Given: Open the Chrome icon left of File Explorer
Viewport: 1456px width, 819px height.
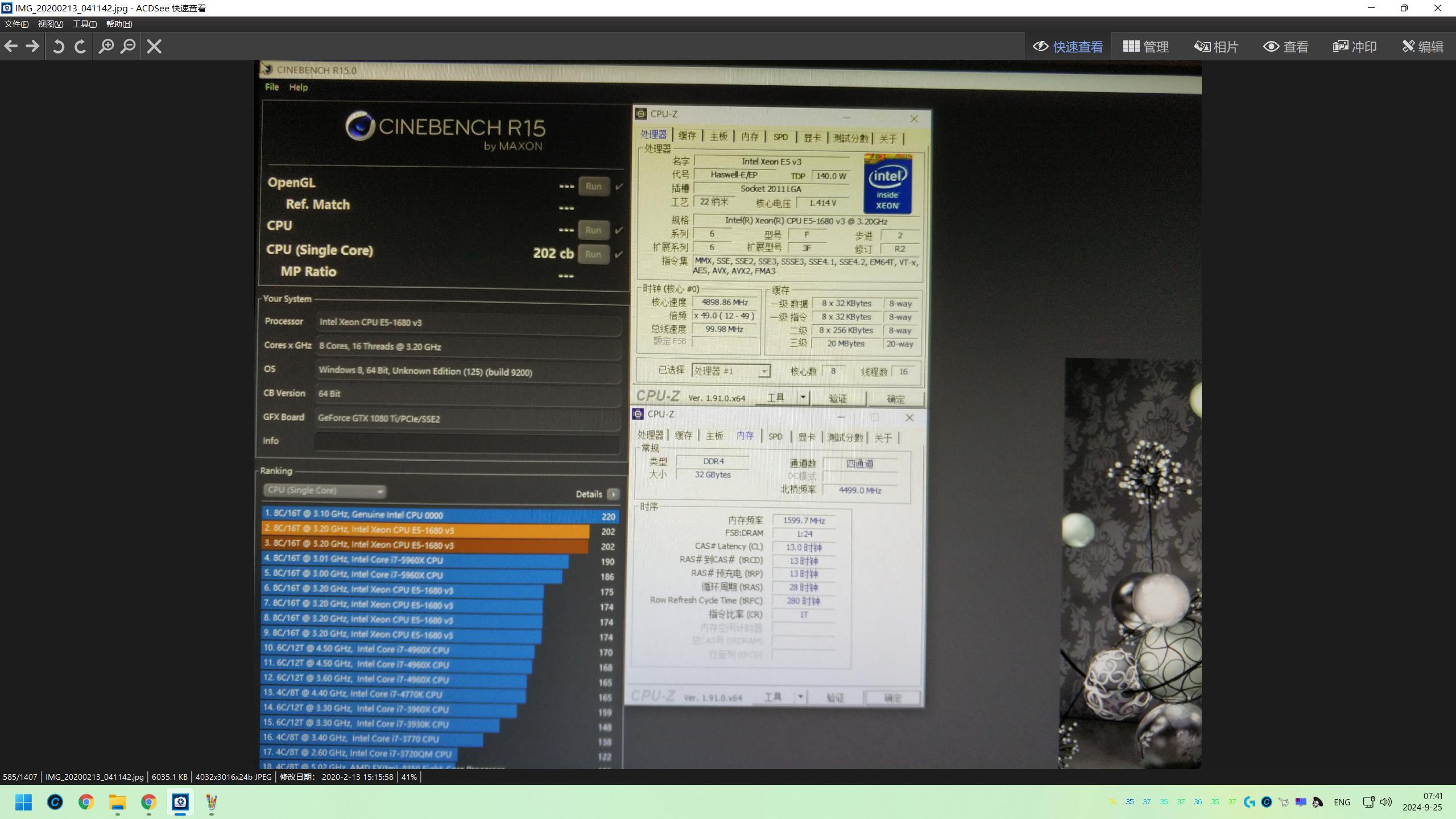Looking at the screenshot, I should 86,802.
